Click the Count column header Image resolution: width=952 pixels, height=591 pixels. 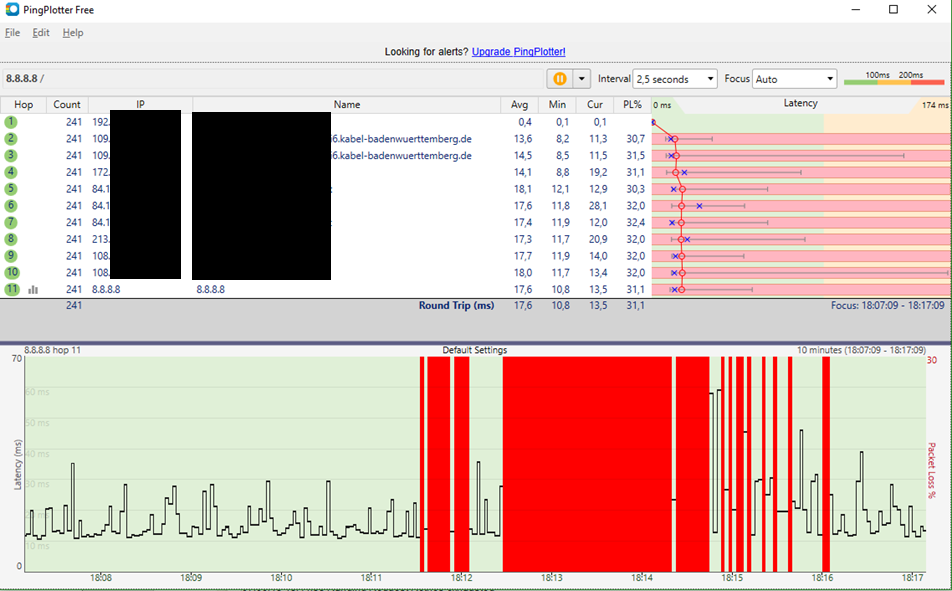click(x=67, y=104)
